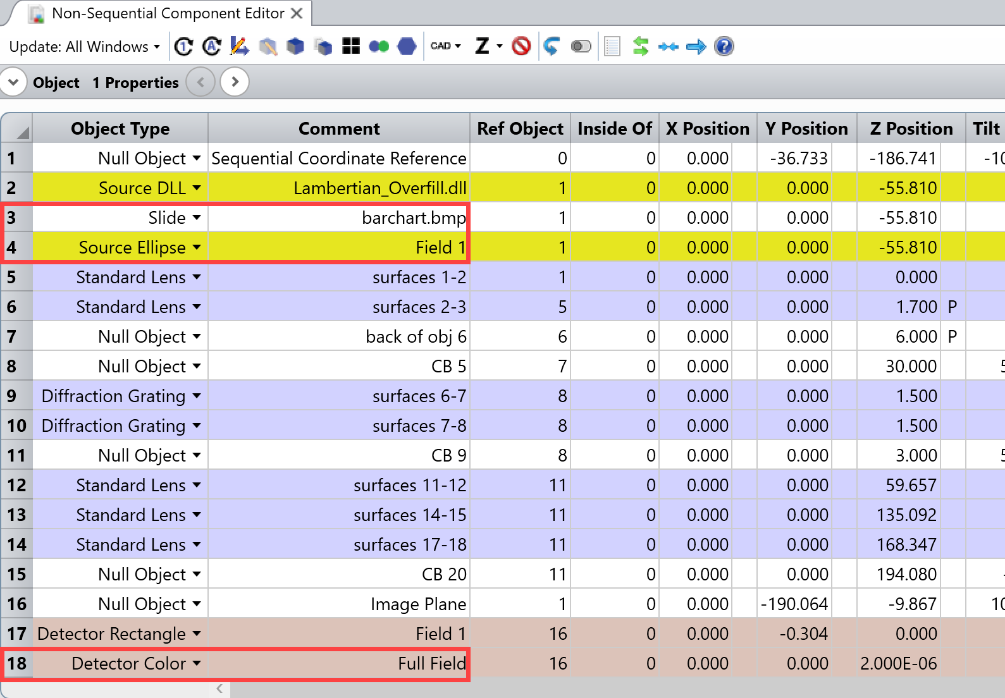This screenshot has width=1005, height=698.
Task: Click the Comment column header
Action: 339,128
